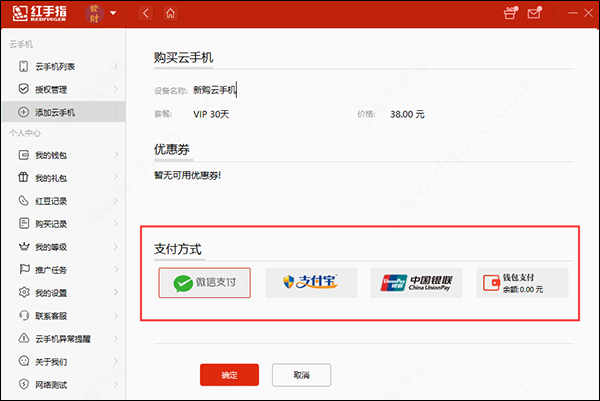Select 中国银联 UnionPay payment
This screenshot has height=401, width=600.
[416, 283]
